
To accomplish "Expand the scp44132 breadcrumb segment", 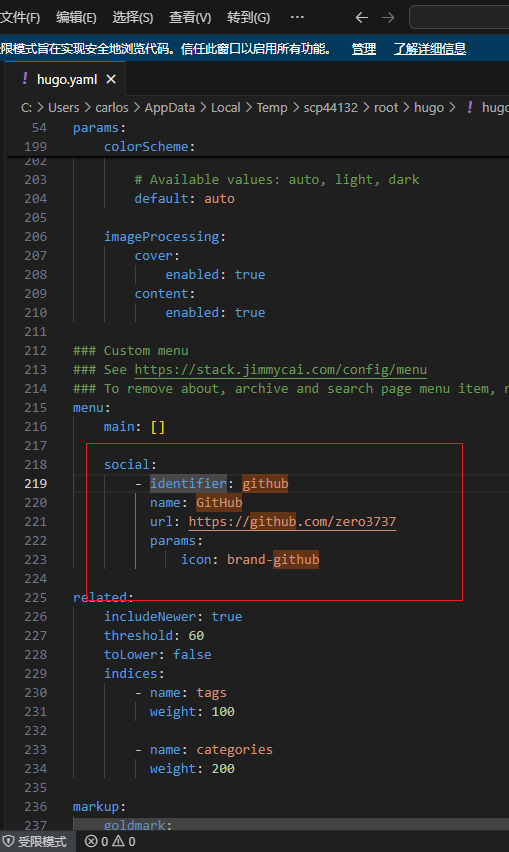I will click(331, 108).
